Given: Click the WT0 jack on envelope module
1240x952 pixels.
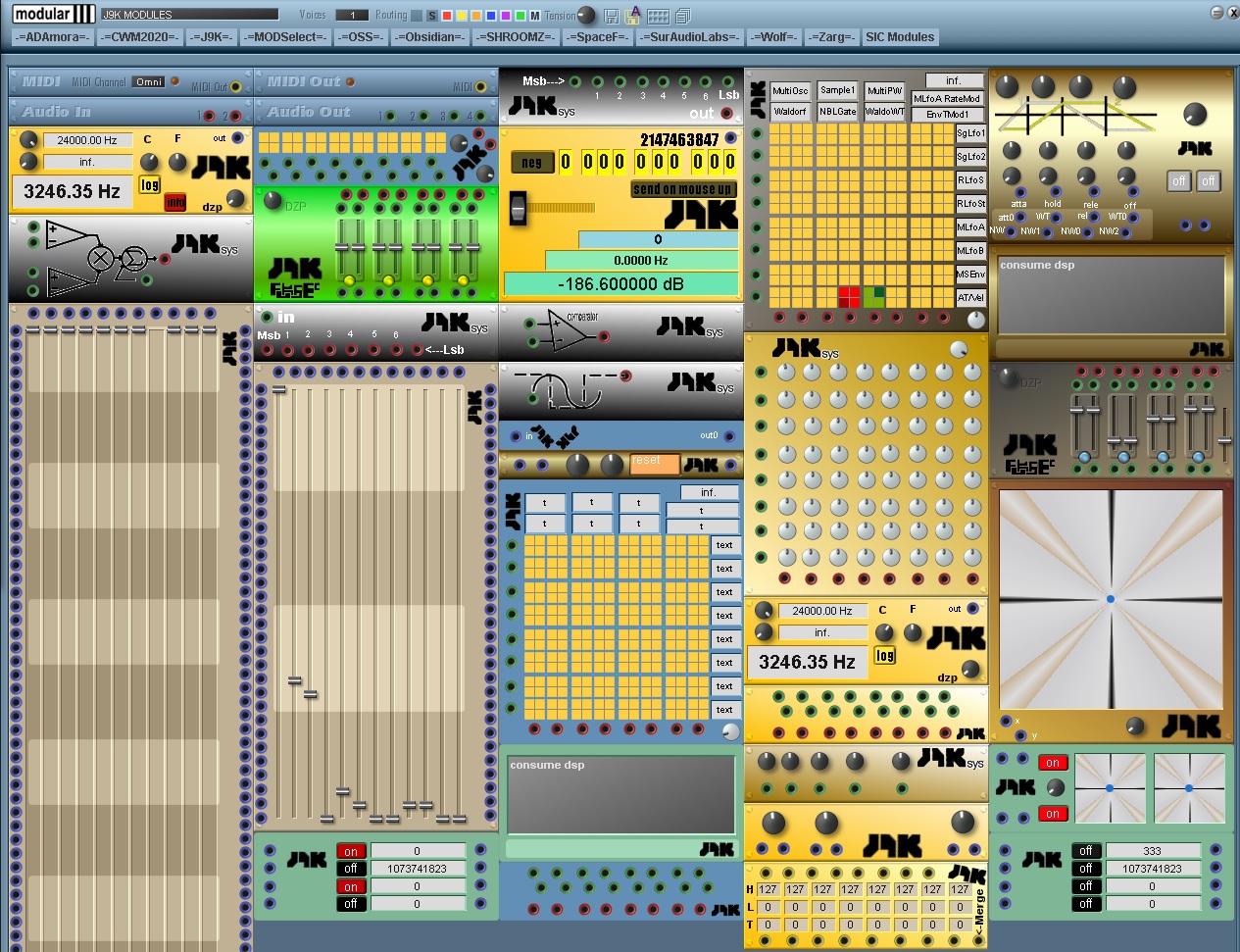Looking at the screenshot, I should tap(1134, 217).
